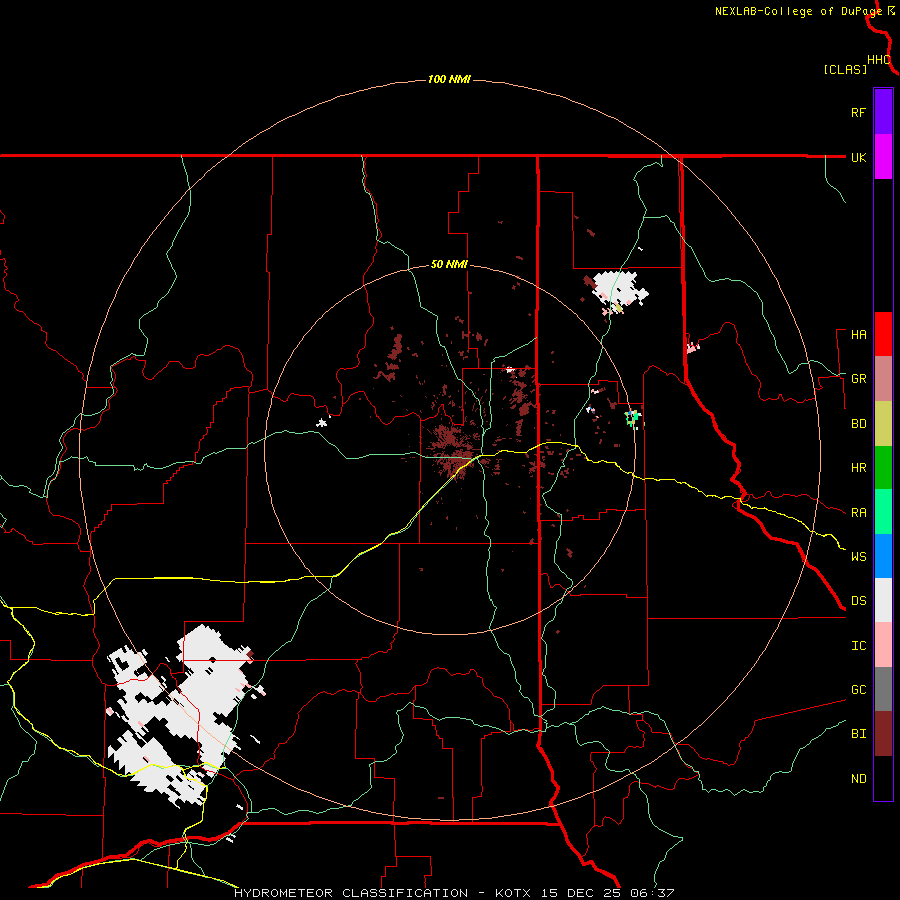This screenshot has width=900, height=900.
Task: Select the WS blue legend swatch
Action: [x=883, y=556]
